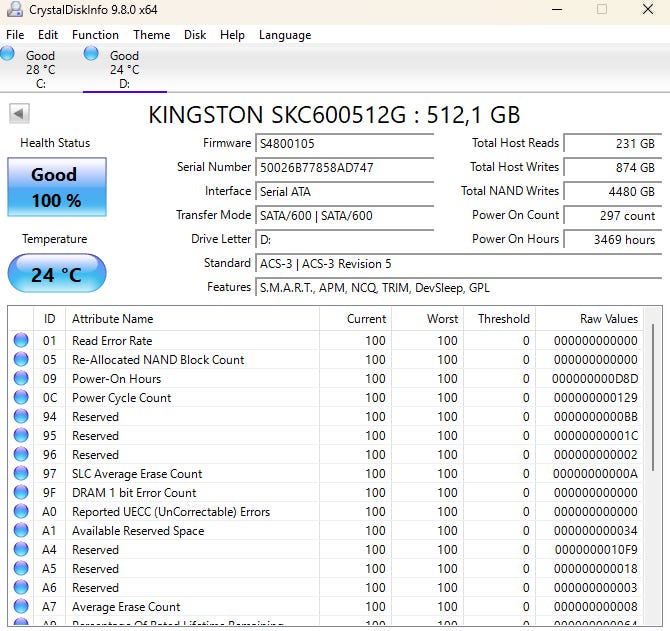The height and width of the screenshot is (631, 670).
Task: Open the Function menu
Action: [x=95, y=35]
